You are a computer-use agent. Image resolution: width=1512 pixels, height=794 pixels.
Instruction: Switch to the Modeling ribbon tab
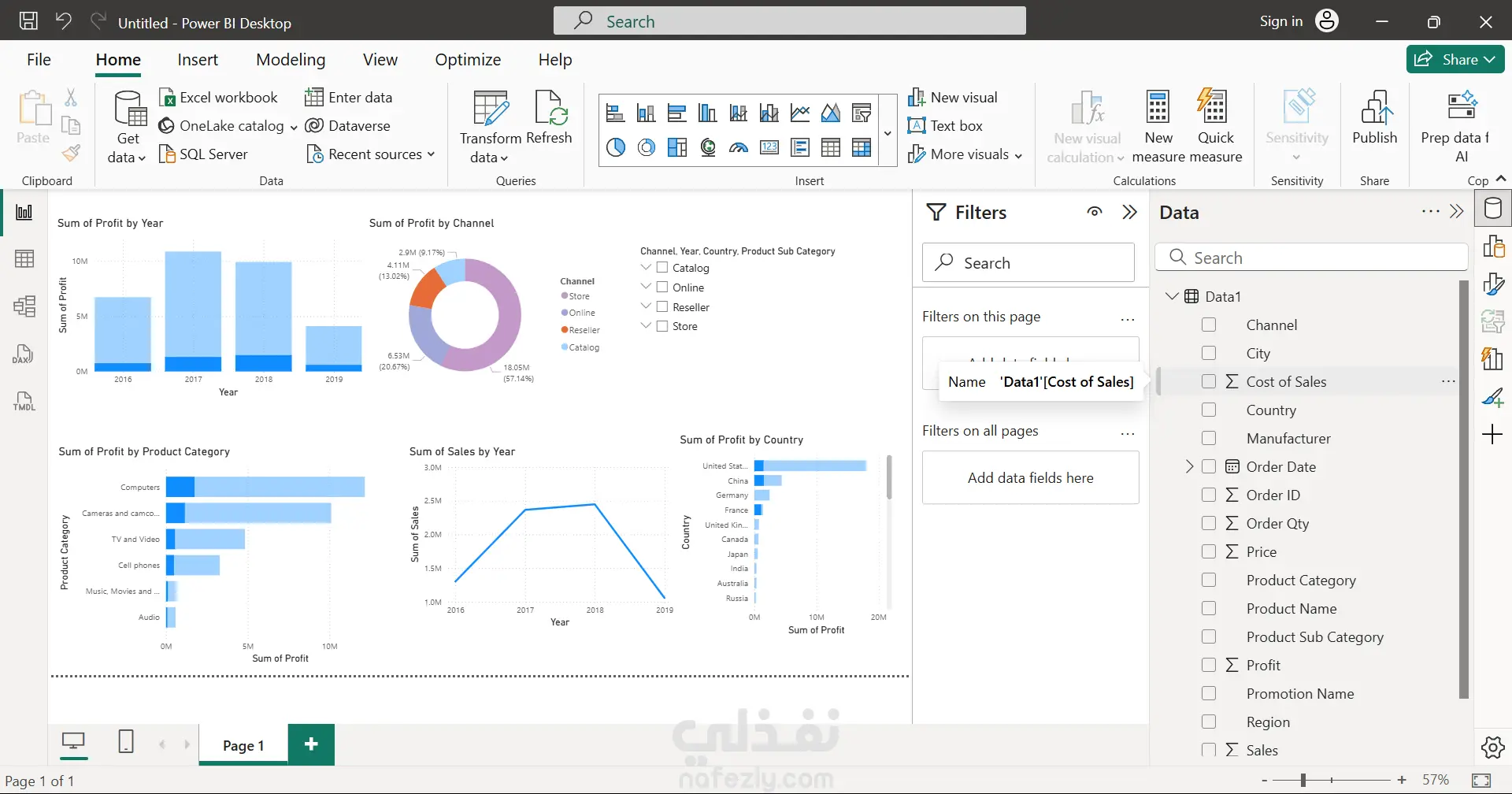pyautogui.click(x=291, y=60)
